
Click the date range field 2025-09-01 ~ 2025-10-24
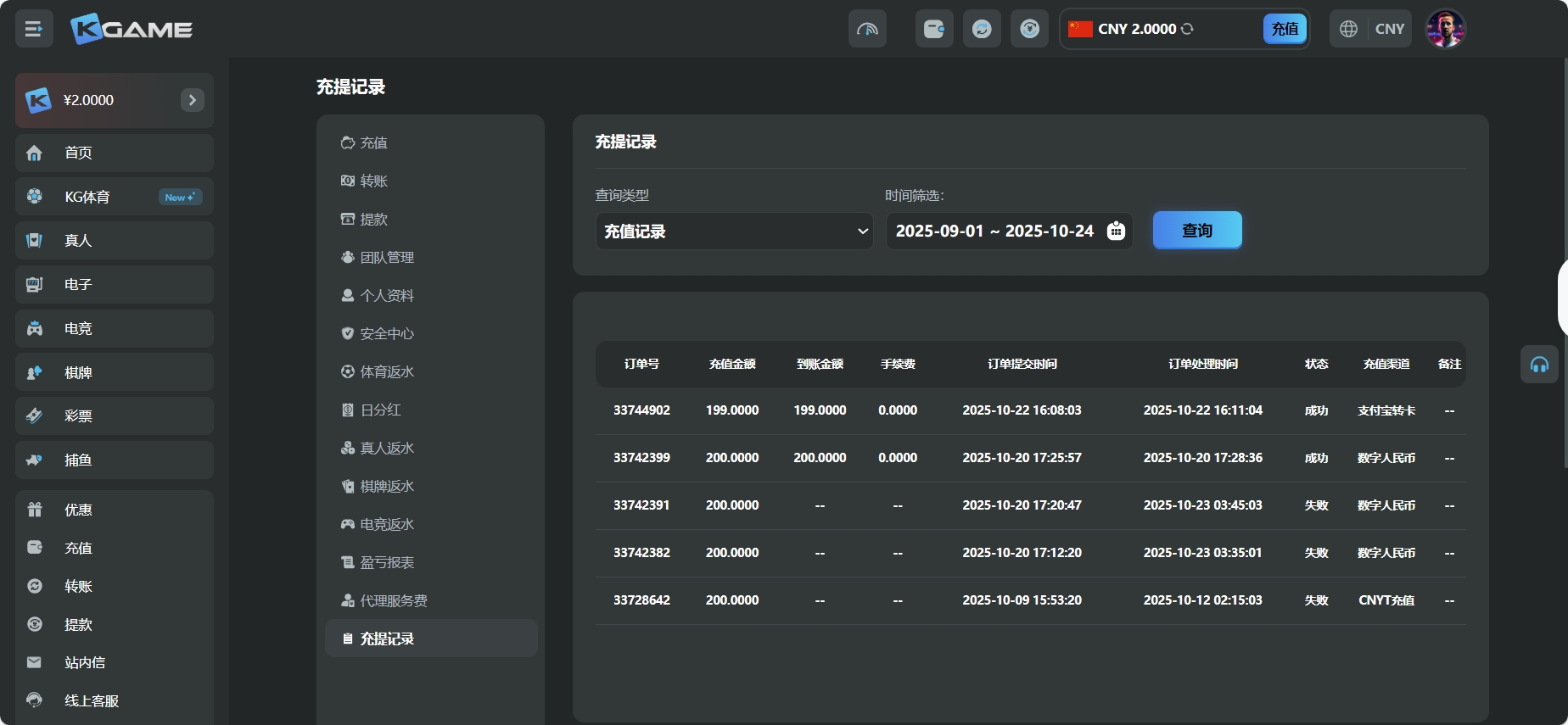[x=994, y=231]
